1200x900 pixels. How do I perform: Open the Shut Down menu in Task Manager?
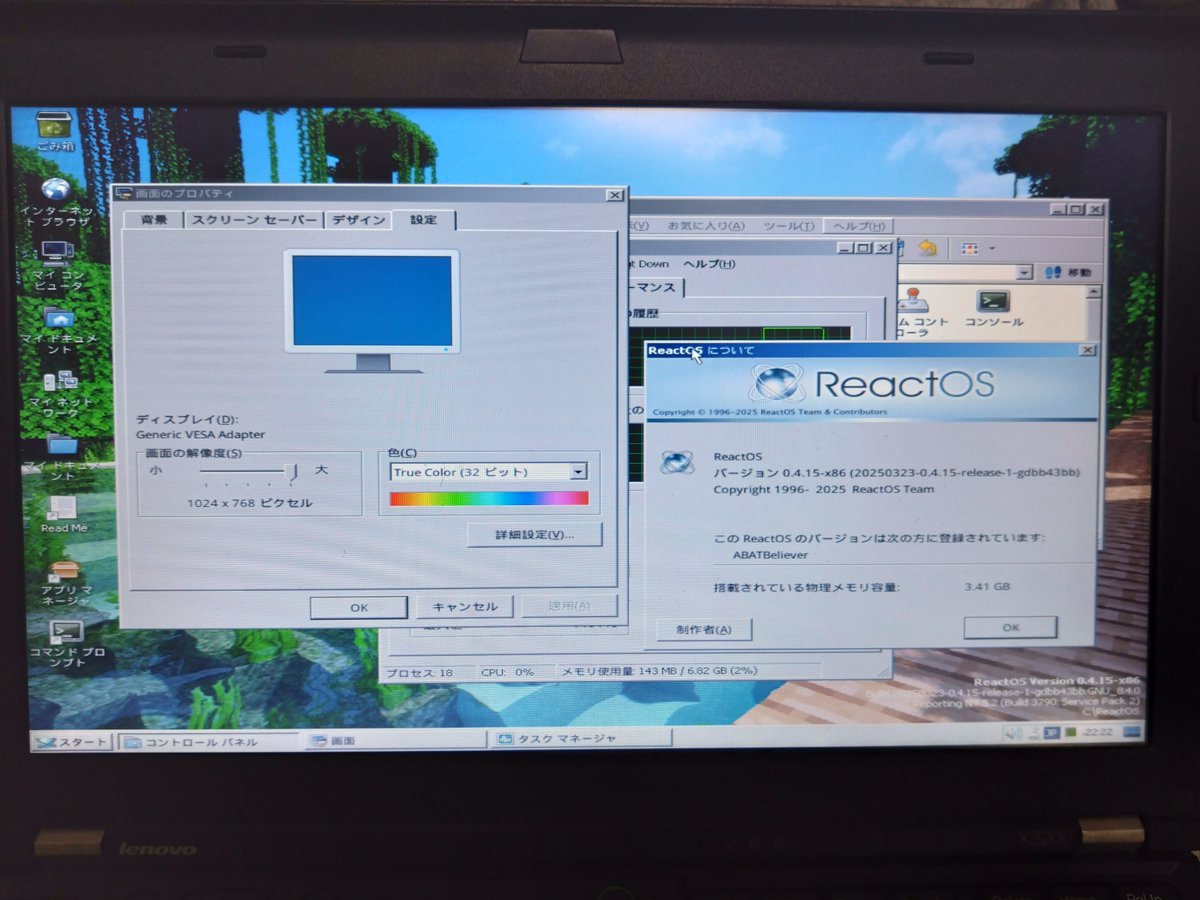tap(650, 264)
